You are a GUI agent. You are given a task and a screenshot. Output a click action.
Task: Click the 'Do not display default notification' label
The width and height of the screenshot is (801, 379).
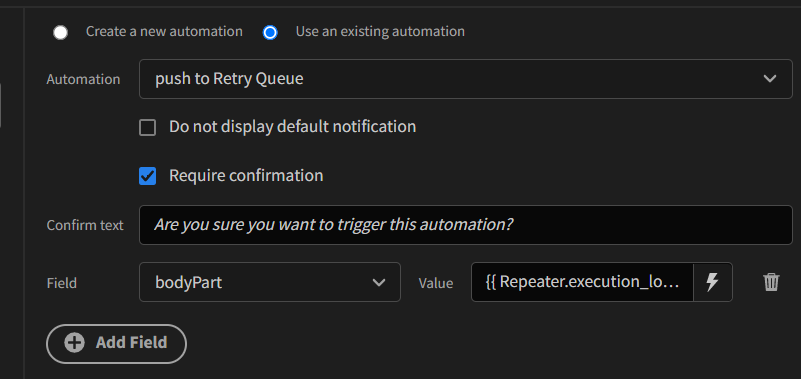tap(292, 127)
